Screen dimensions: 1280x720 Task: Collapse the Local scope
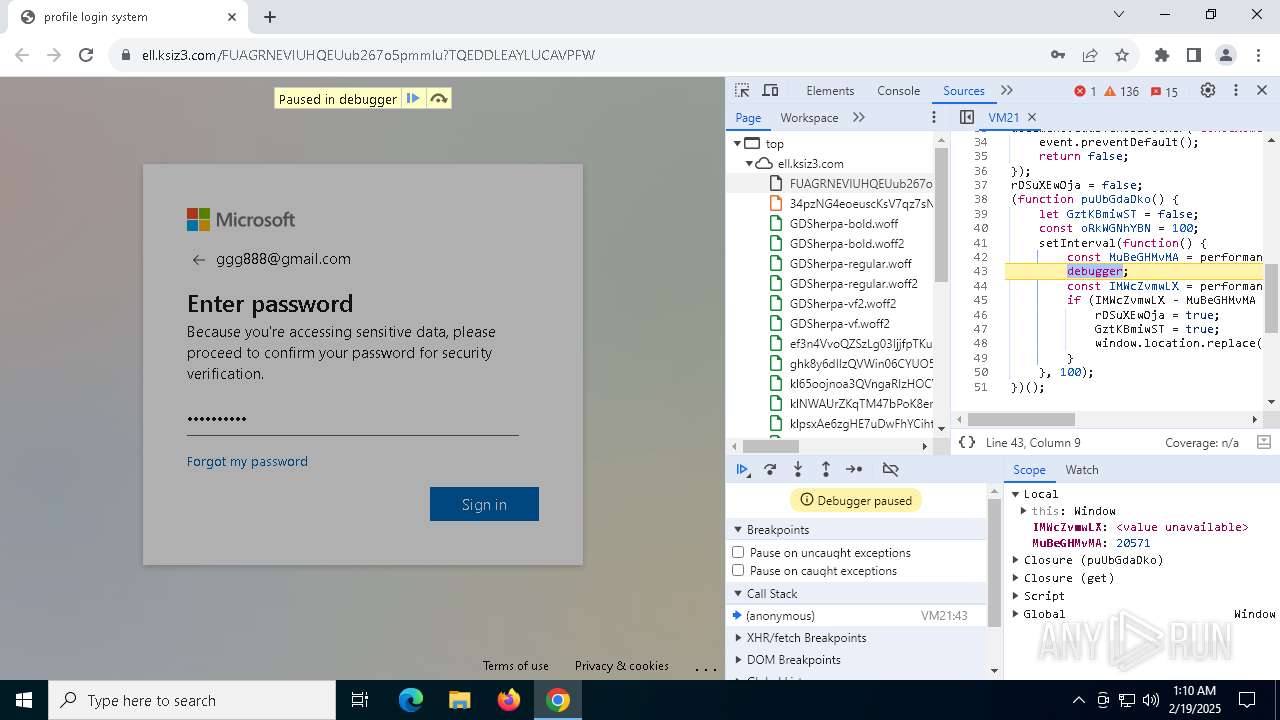pos(1015,494)
